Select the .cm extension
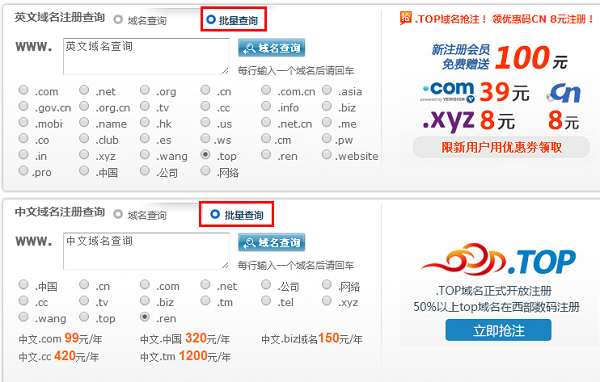The height and width of the screenshot is (382, 600). [x=266, y=138]
